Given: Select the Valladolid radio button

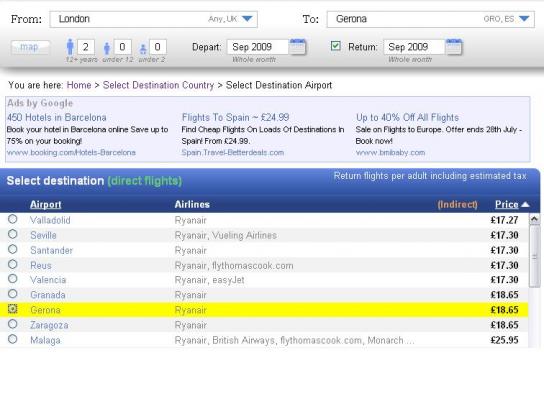Looking at the screenshot, I should click(12, 219).
